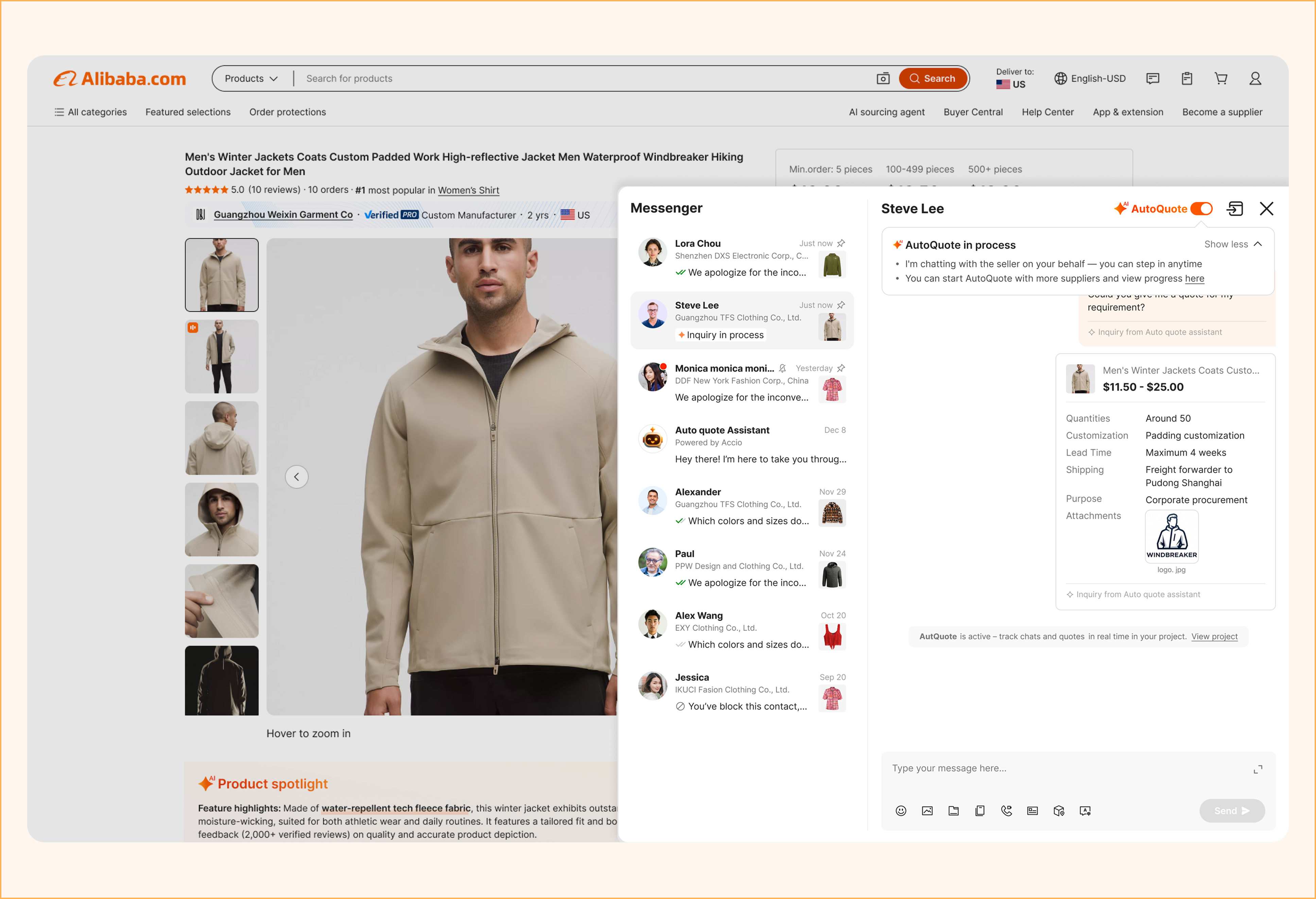The width and height of the screenshot is (1316, 899).
Task: Click the insert image icon in chat toolbar
Action: pos(927,811)
